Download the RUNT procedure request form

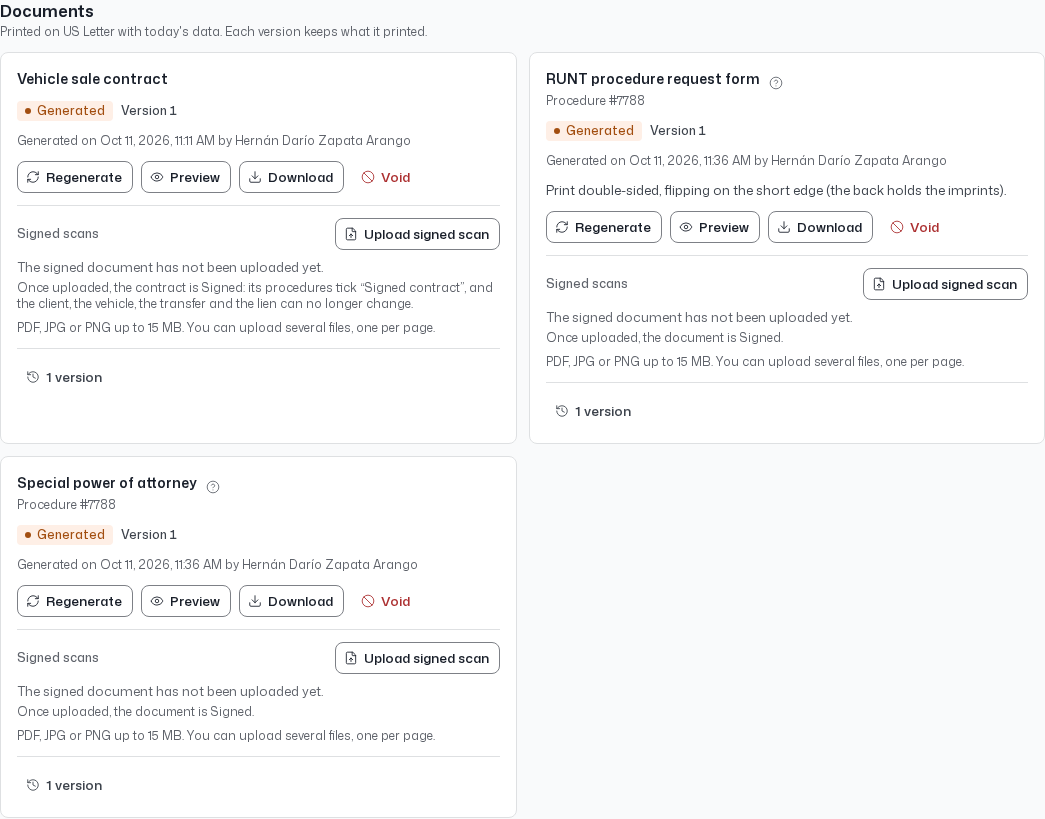(820, 227)
